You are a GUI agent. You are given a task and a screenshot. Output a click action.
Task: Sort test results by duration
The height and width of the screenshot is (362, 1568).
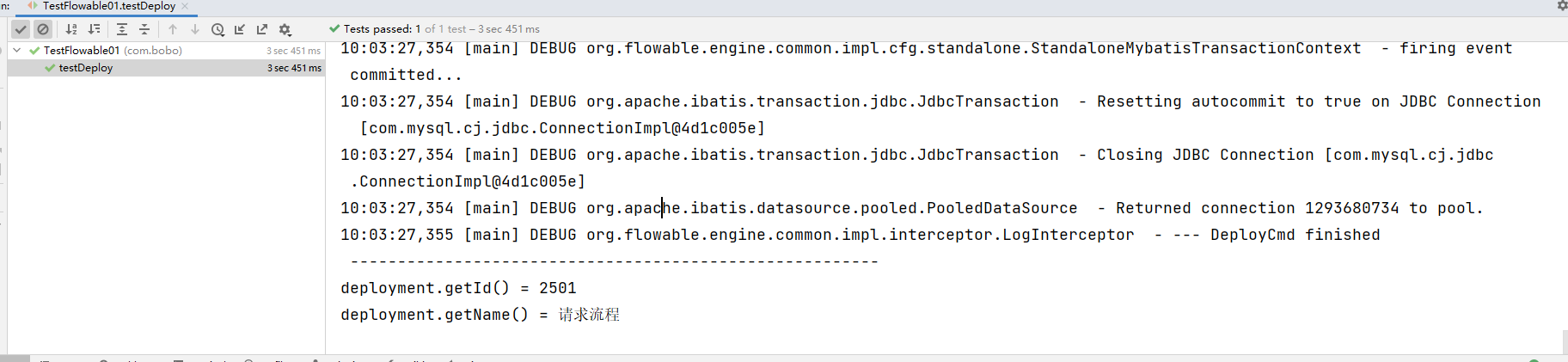point(95,29)
